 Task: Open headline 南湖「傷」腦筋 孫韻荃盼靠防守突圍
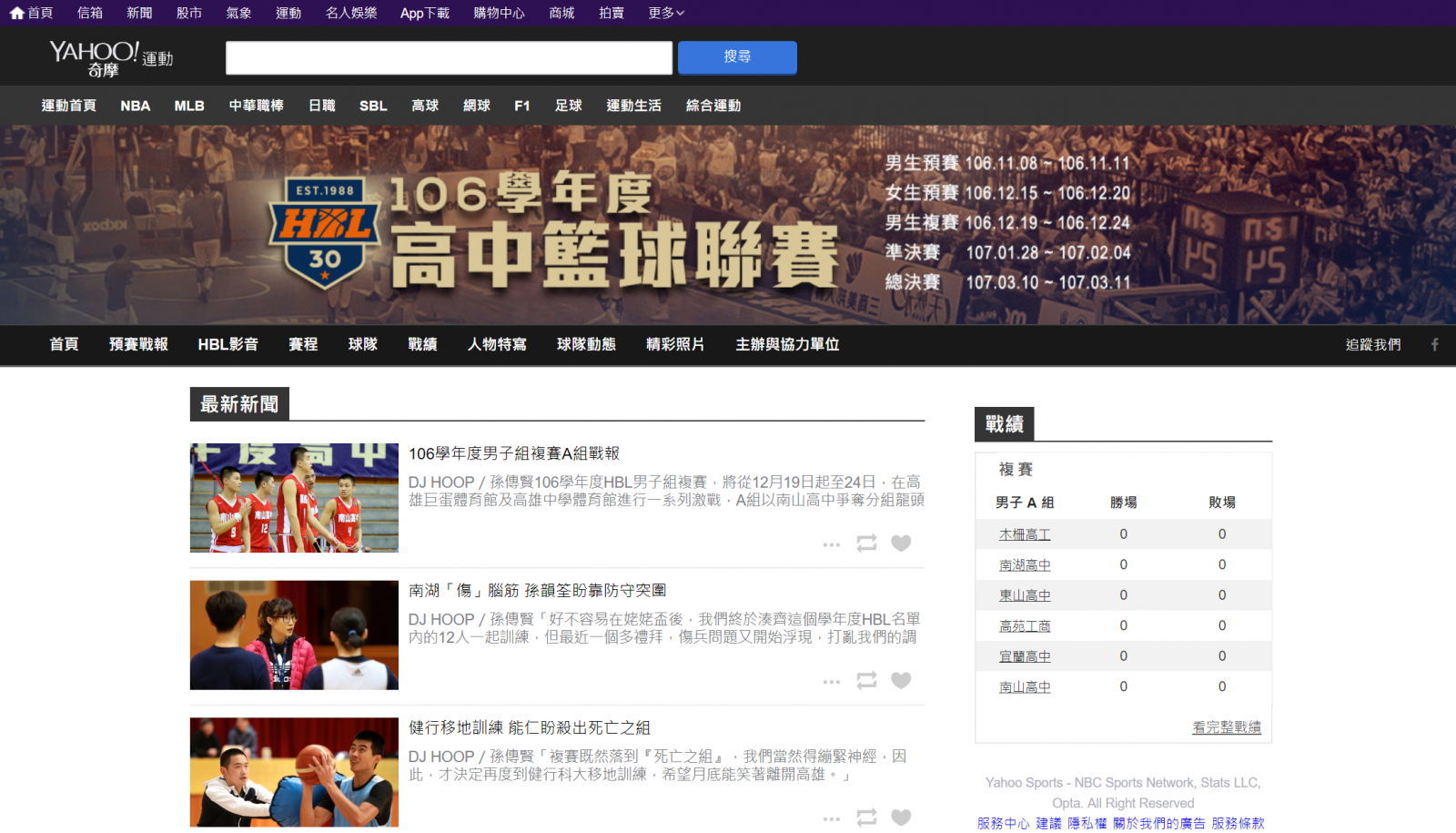(x=537, y=591)
